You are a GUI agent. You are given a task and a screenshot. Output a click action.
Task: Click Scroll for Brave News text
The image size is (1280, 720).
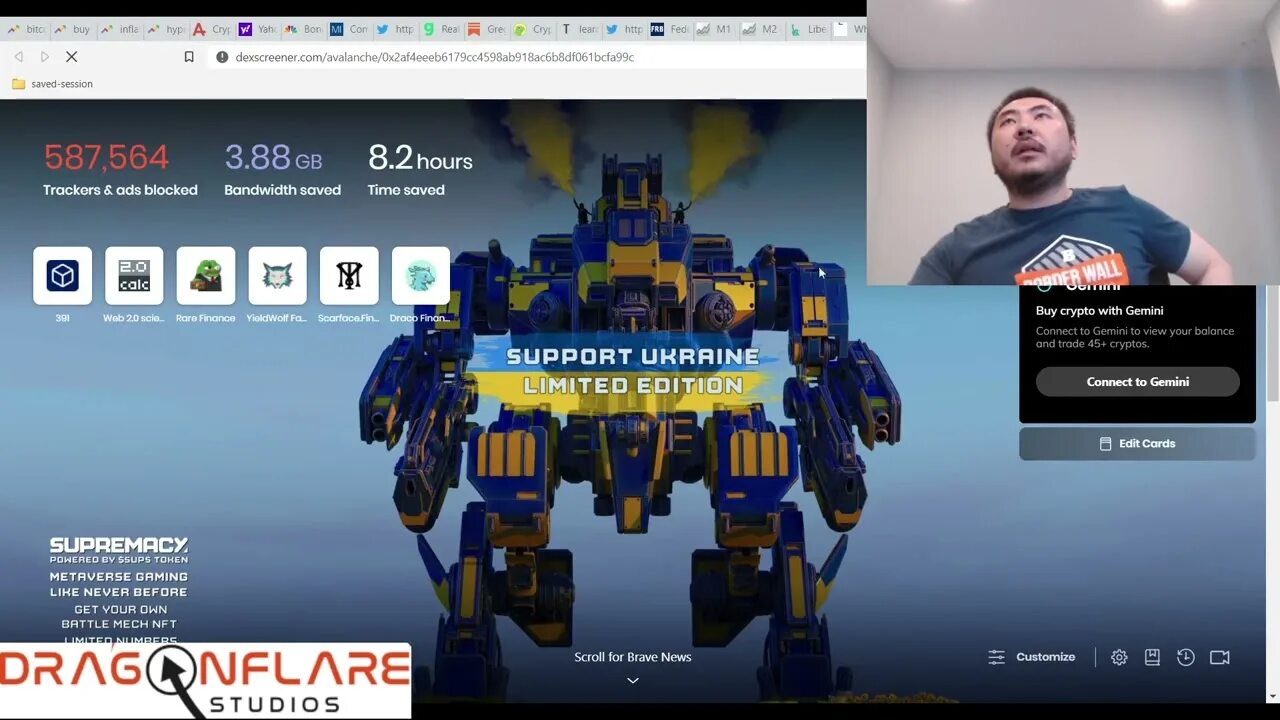(x=633, y=657)
